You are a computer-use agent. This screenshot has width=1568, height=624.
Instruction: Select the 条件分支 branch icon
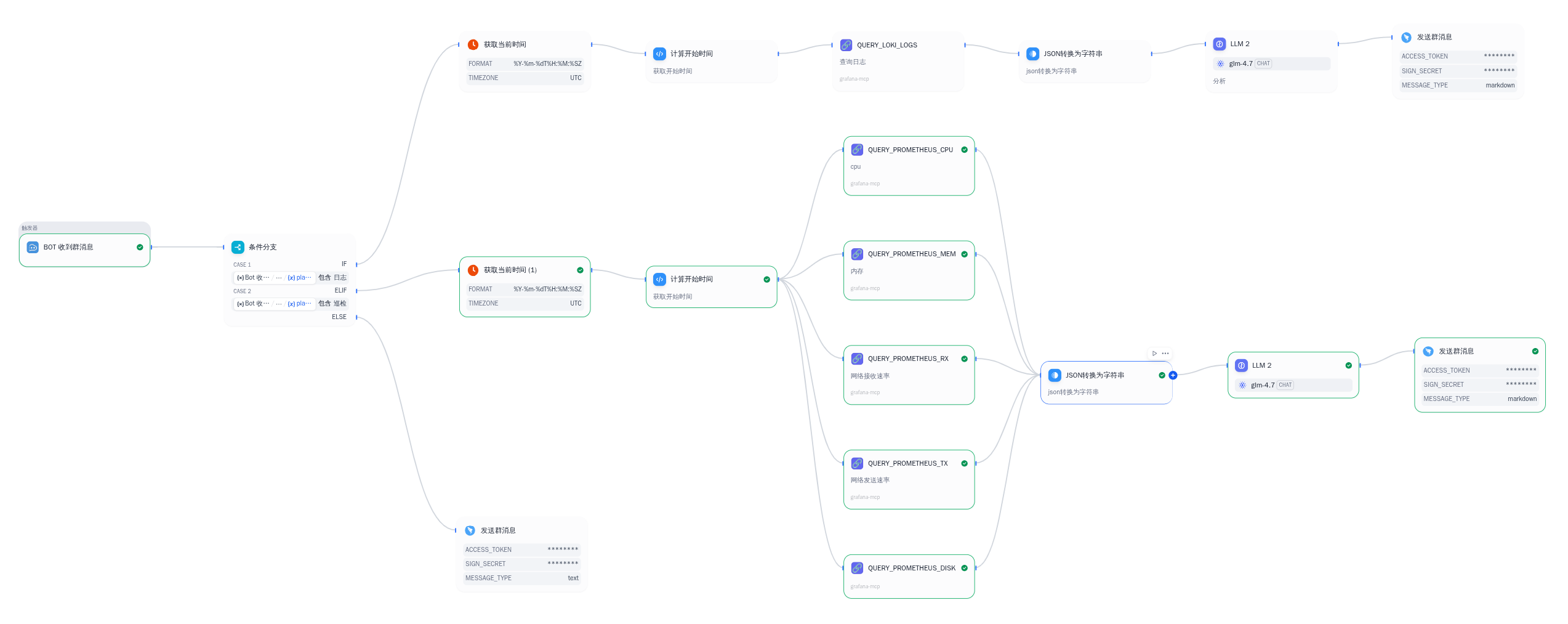coord(238,247)
